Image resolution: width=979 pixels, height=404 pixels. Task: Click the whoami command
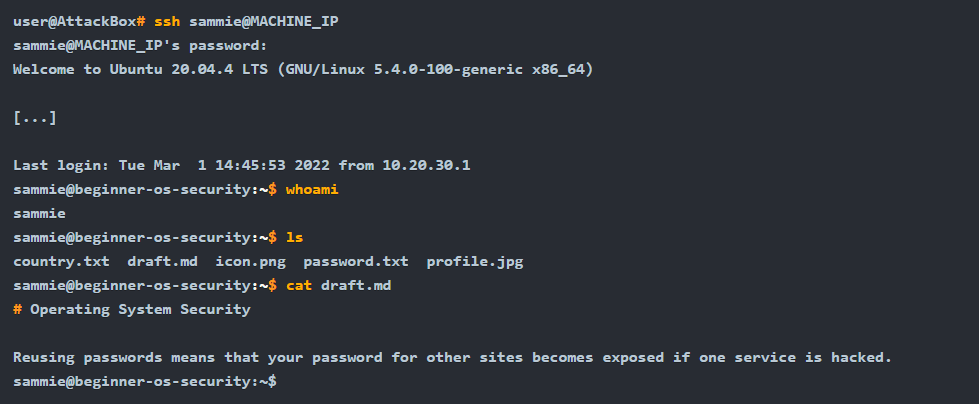312,189
